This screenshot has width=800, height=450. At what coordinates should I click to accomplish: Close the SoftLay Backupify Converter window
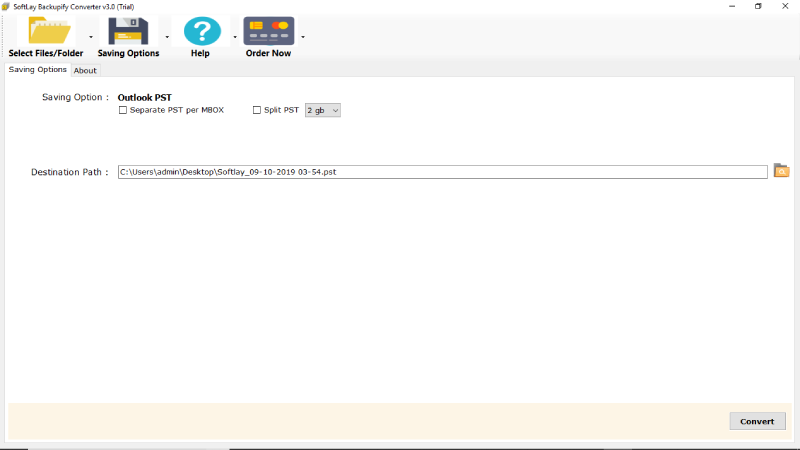pyautogui.click(x=785, y=7)
